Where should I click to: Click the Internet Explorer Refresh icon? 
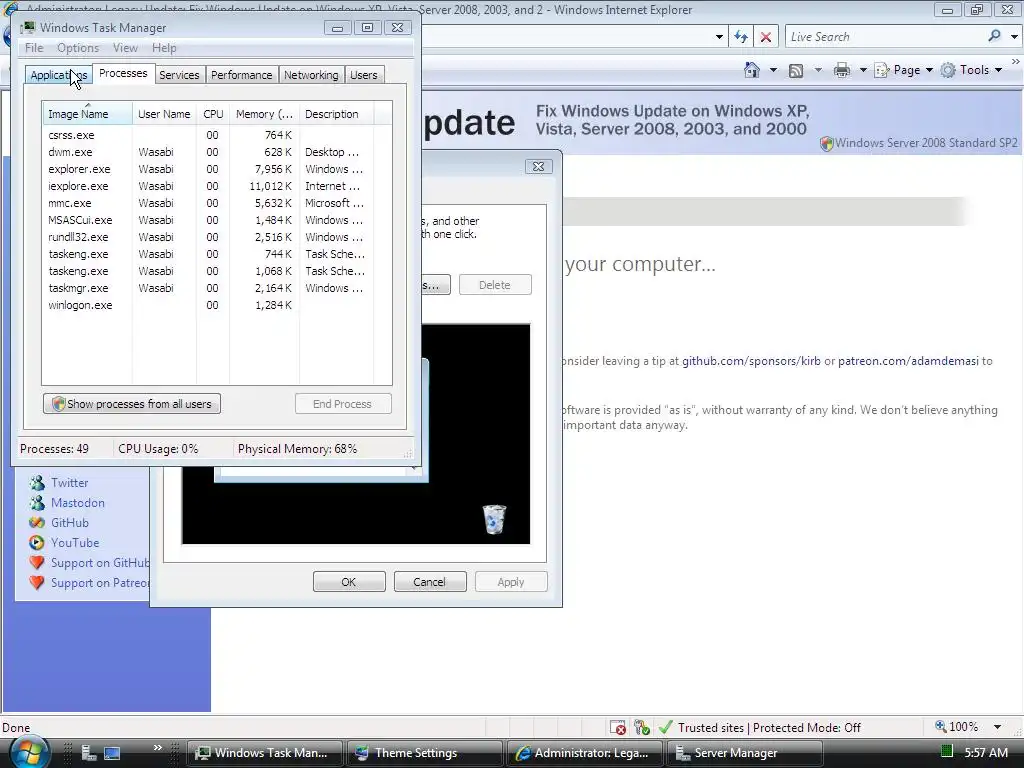pyautogui.click(x=741, y=37)
